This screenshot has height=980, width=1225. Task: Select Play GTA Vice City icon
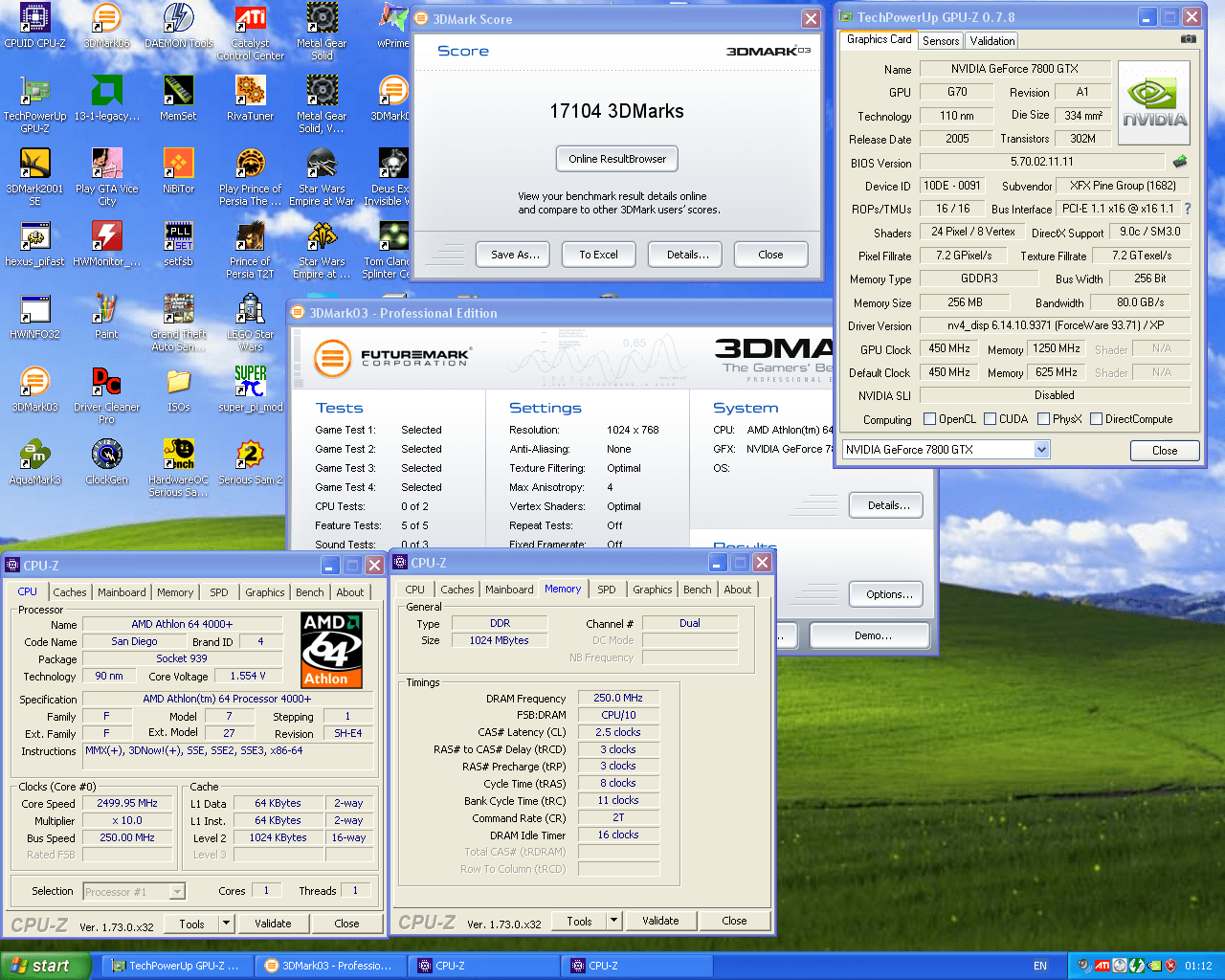coord(106,178)
